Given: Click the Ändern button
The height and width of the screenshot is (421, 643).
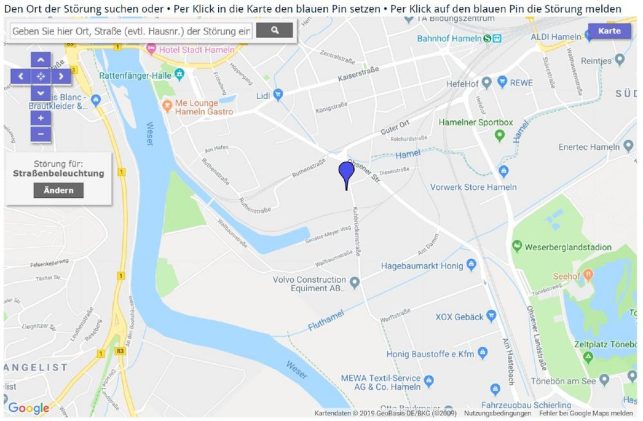Looking at the screenshot, I should coord(59,190).
